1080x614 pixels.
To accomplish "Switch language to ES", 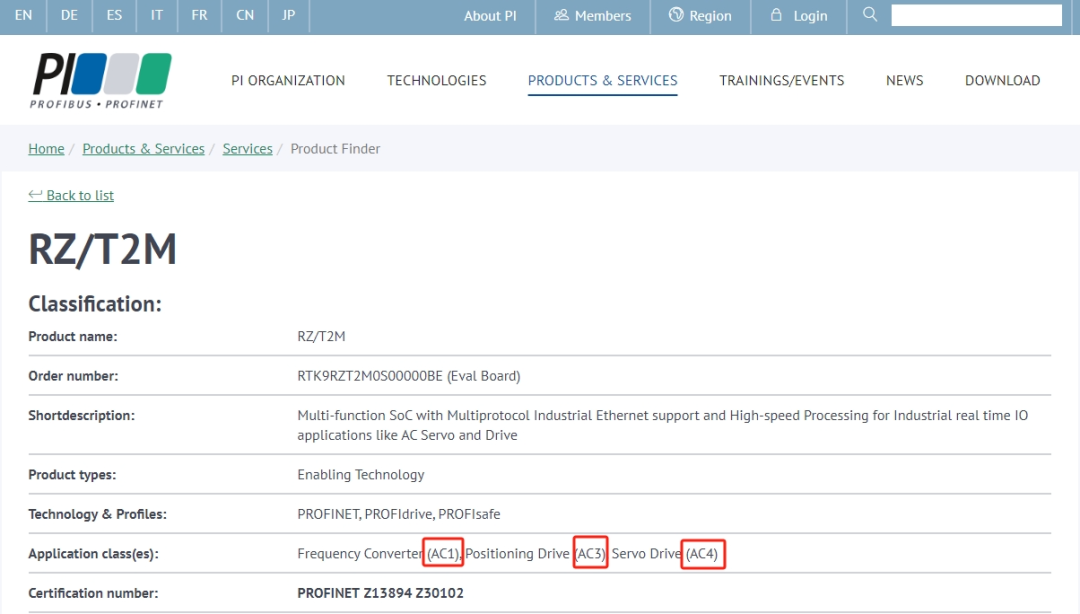I will tap(114, 15).
